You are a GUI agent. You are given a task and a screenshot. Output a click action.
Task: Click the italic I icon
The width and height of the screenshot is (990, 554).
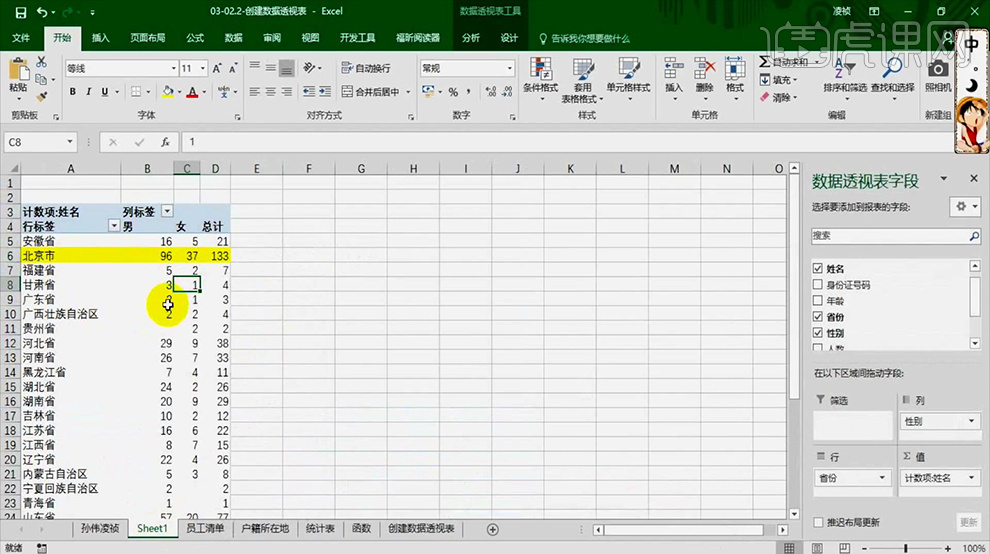click(89, 92)
